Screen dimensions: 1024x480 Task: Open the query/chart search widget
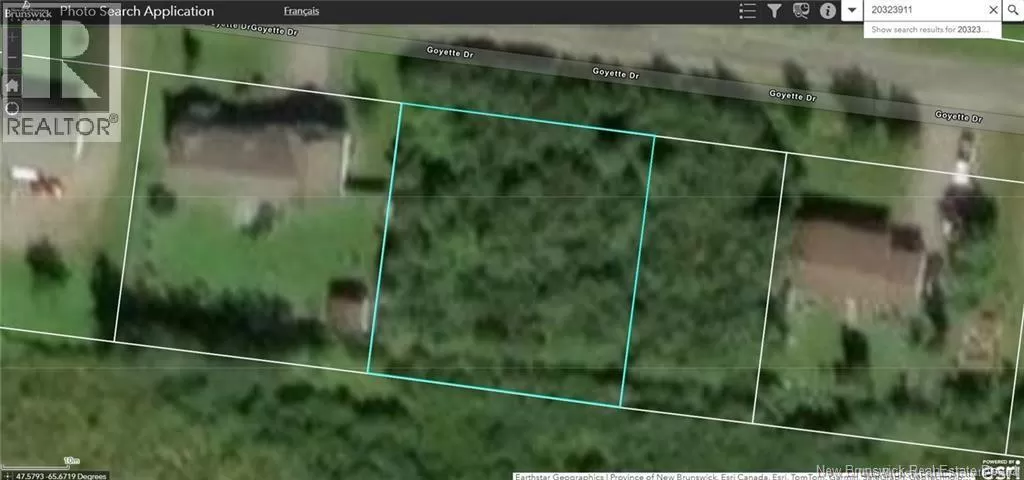coord(800,11)
